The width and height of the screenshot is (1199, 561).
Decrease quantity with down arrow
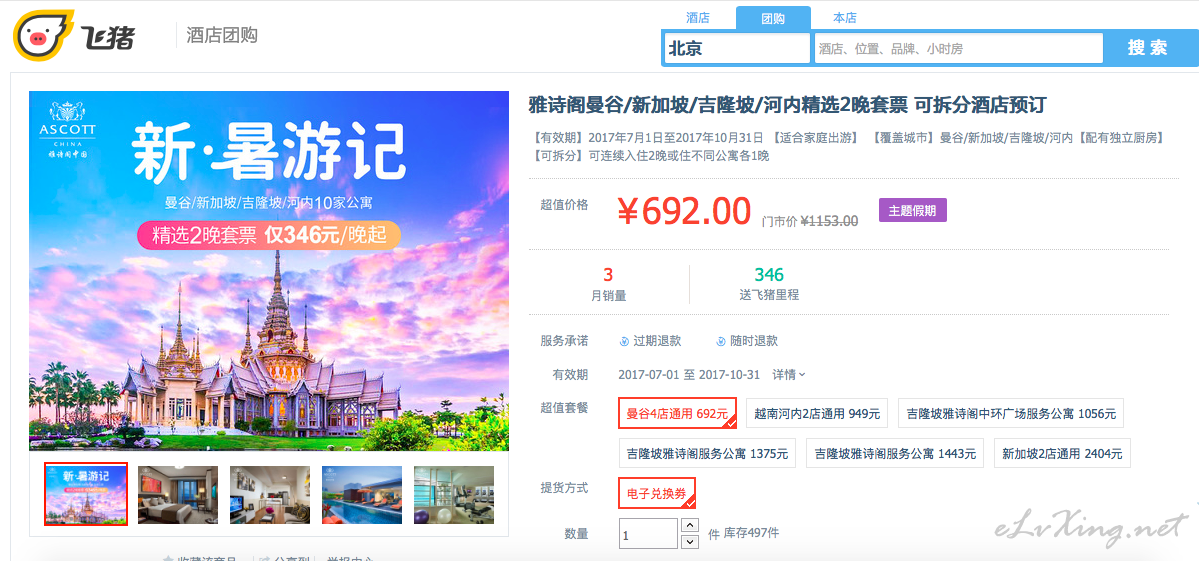pyautogui.click(x=690, y=542)
